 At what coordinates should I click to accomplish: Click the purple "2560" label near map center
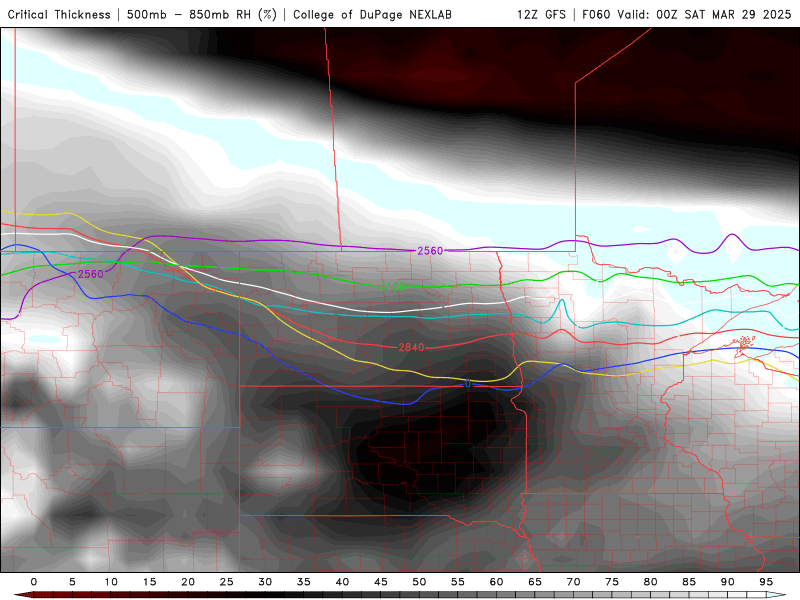point(430,251)
